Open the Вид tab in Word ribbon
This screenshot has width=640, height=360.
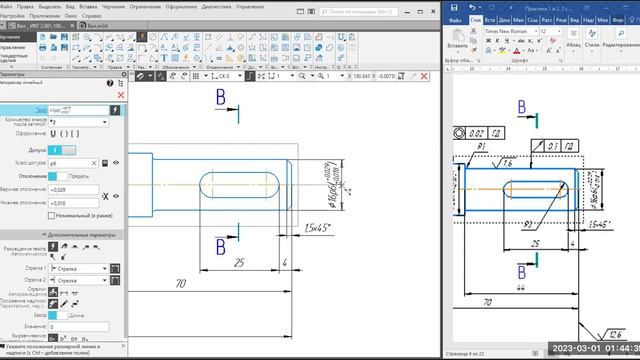pos(574,20)
